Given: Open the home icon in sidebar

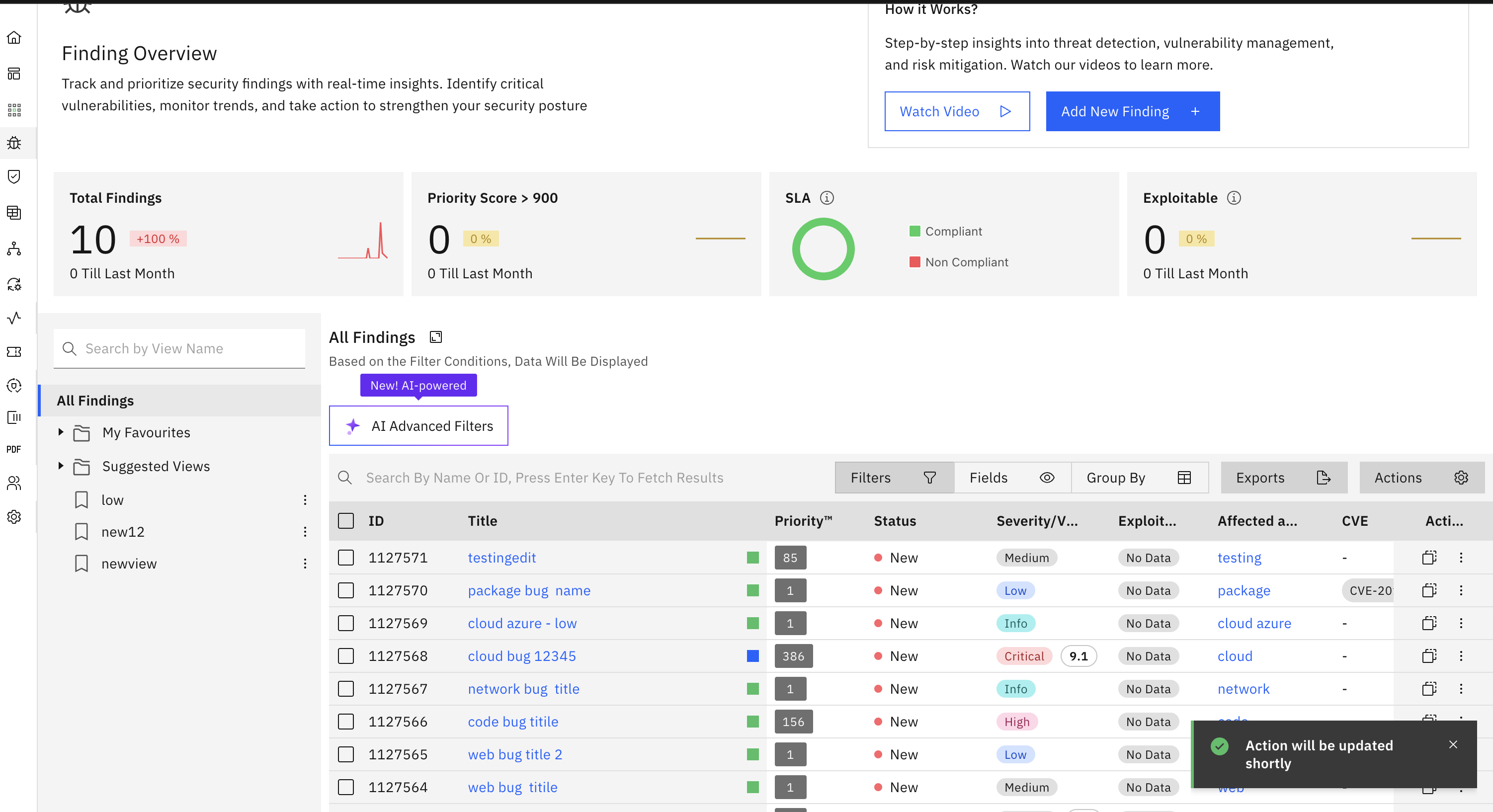Looking at the screenshot, I should pyautogui.click(x=14, y=38).
